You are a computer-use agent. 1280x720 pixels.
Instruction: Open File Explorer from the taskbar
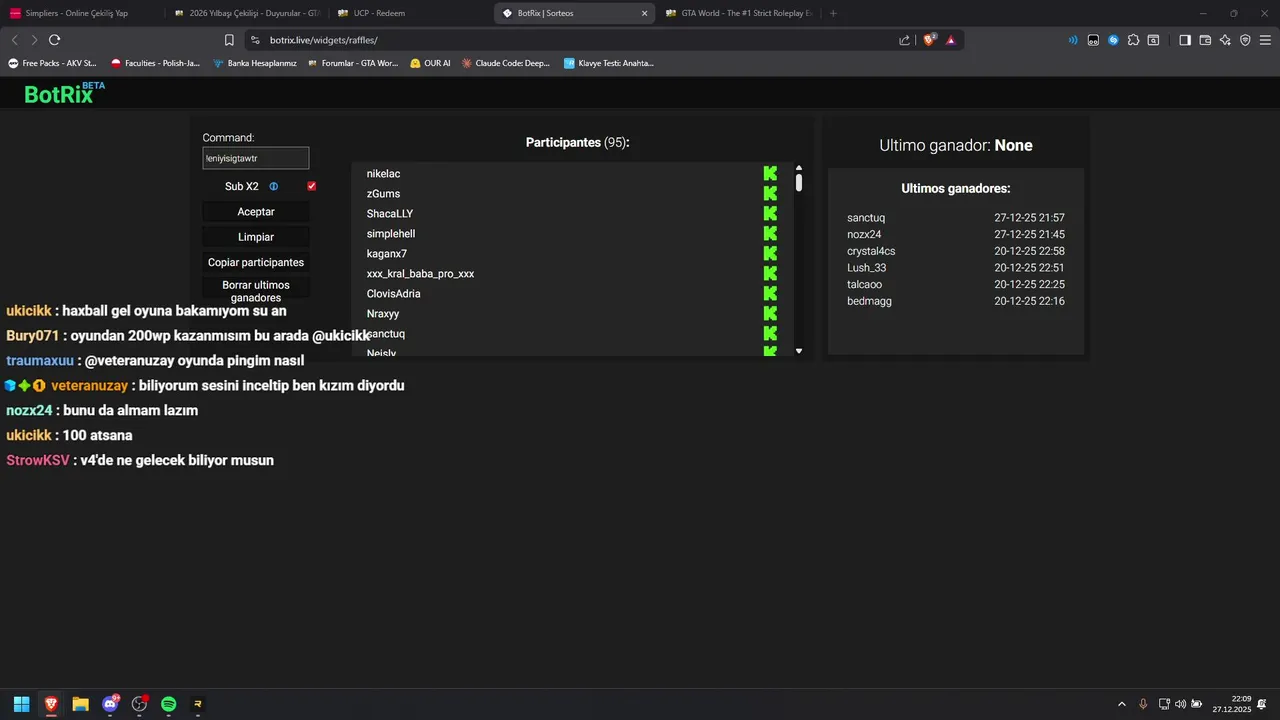click(80, 704)
